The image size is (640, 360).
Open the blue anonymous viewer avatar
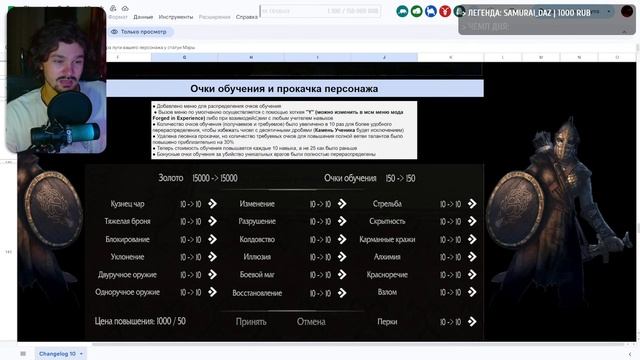[x=431, y=11]
